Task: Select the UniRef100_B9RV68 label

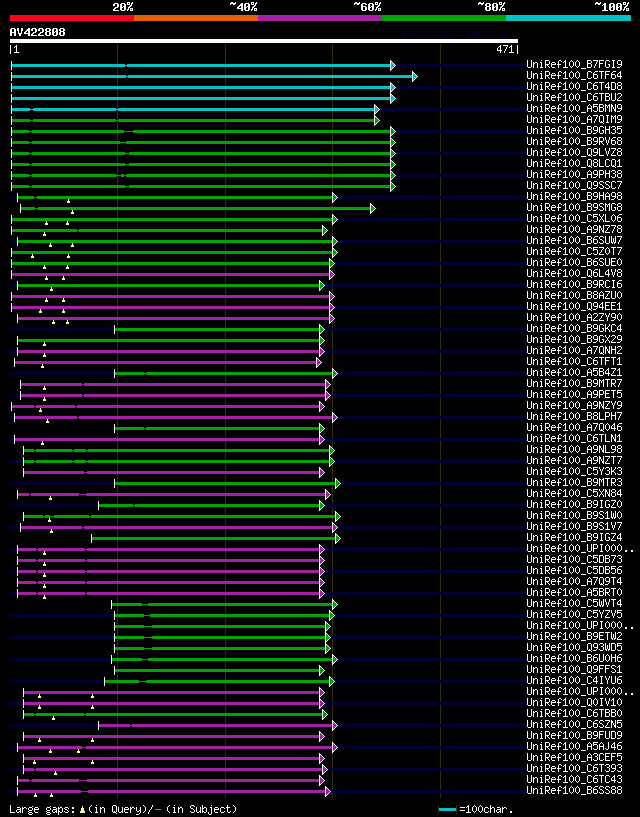Action: pyautogui.click(x=574, y=141)
